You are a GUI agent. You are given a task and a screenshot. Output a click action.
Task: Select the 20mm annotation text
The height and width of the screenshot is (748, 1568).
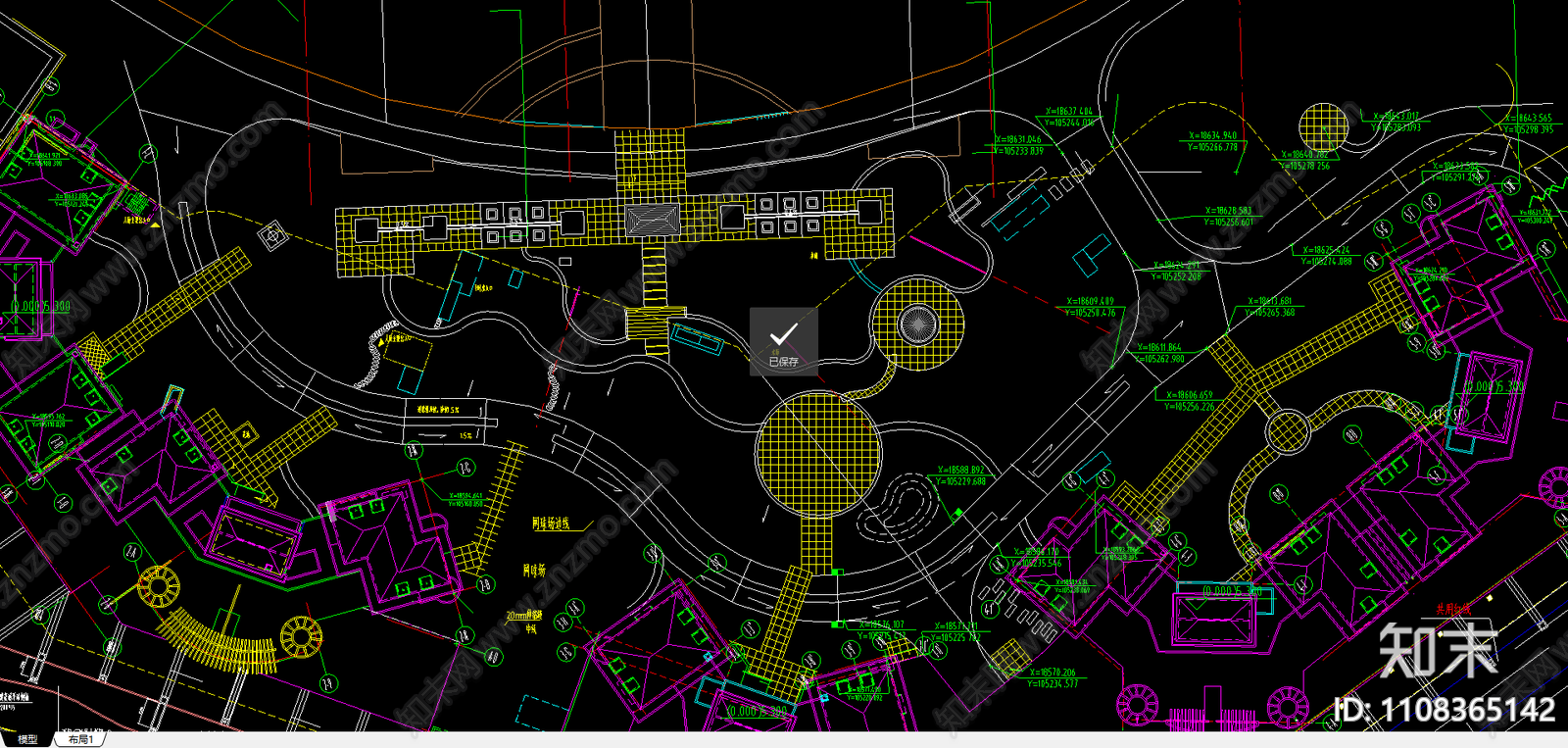pyautogui.click(x=524, y=616)
